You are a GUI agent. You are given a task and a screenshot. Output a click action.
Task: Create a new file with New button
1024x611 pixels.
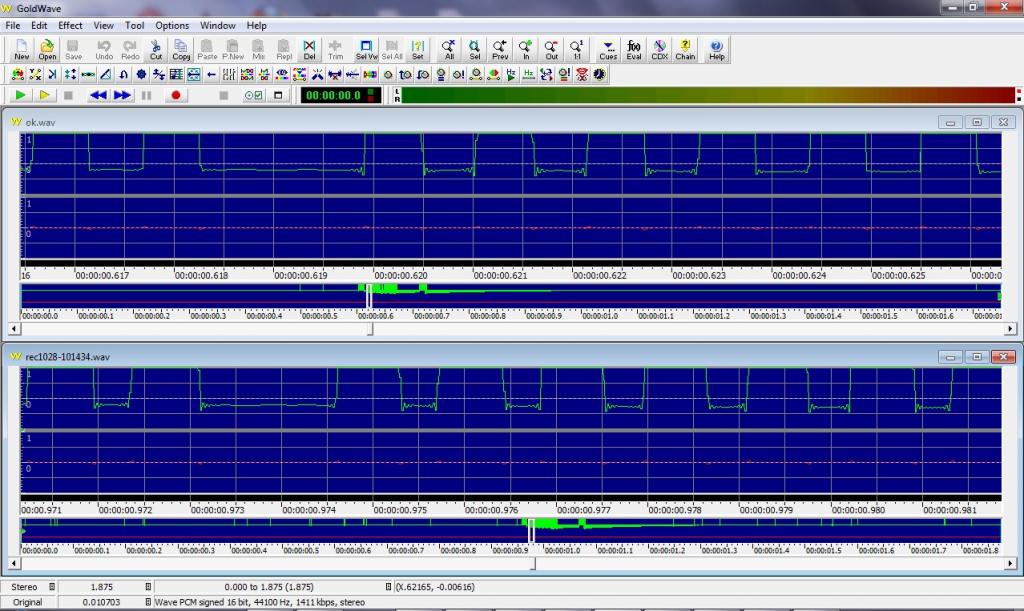point(21,49)
